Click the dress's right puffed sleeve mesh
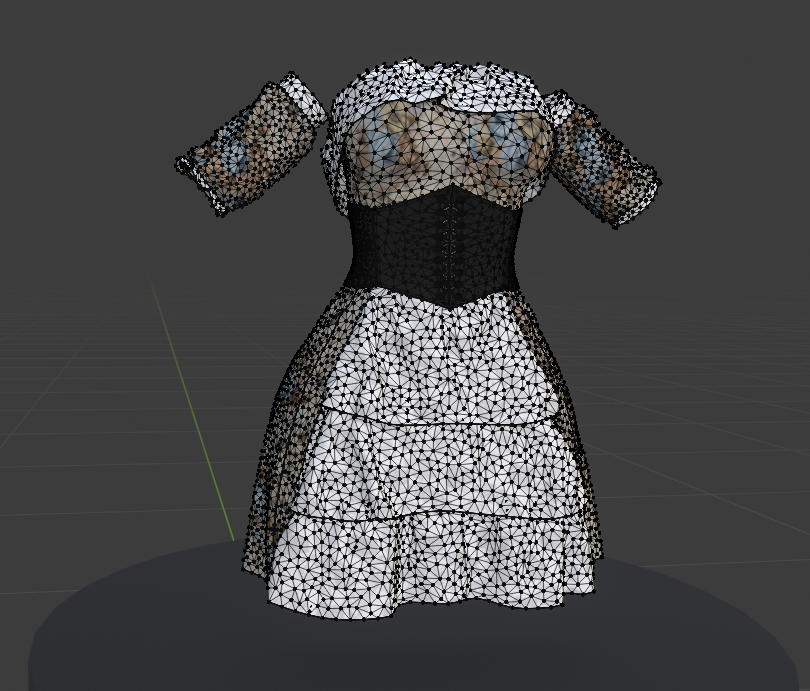The width and height of the screenshot is (810, 691). pyautogui.click(x=602, y=158)
